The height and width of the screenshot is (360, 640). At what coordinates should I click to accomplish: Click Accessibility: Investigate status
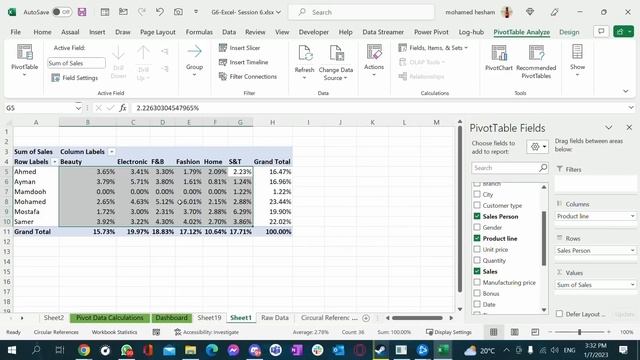click(x=206, y=332)
